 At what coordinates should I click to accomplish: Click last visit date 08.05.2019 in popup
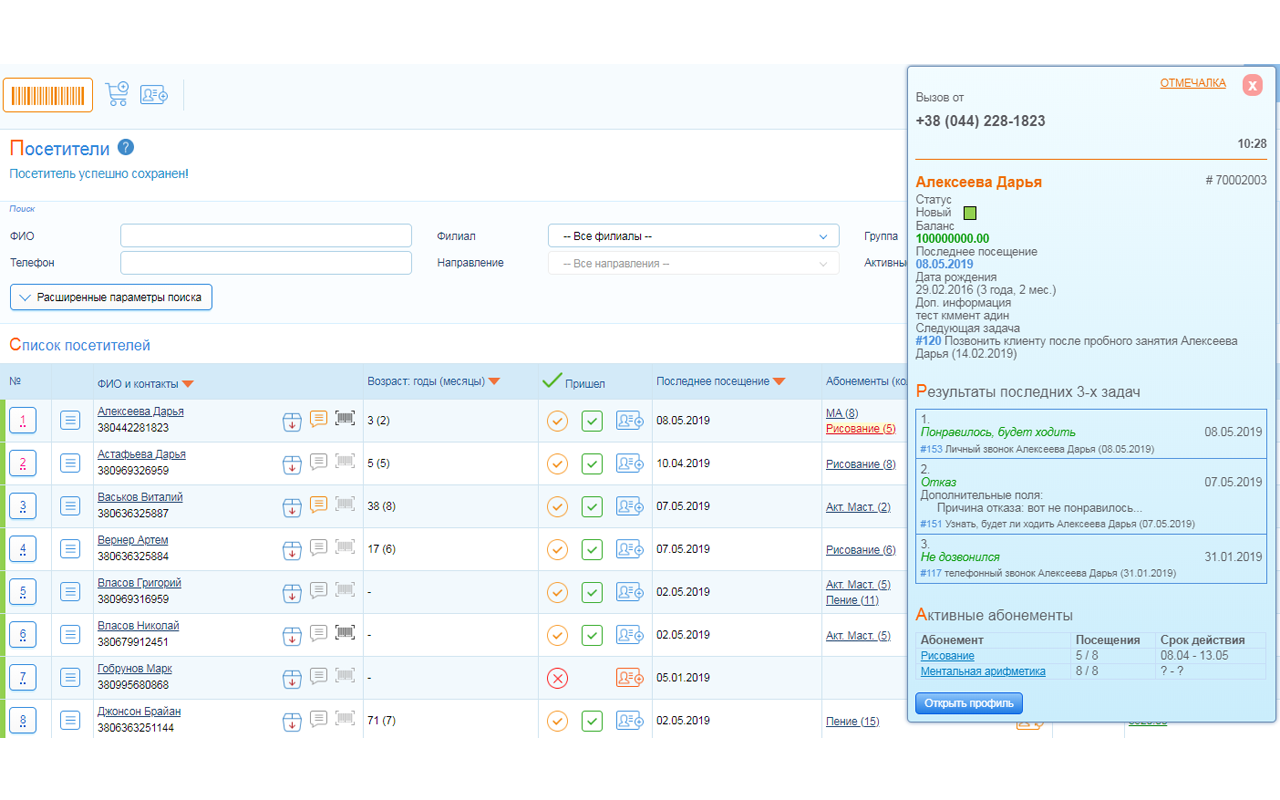[944, 265]
